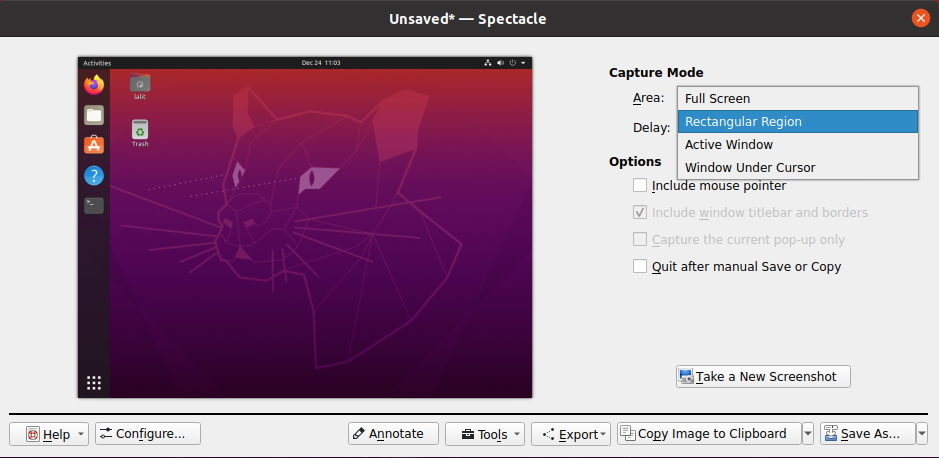939x458 pixels.
Task: Toggle Capture the current pop-up only
Action: [x=640, y=239]
